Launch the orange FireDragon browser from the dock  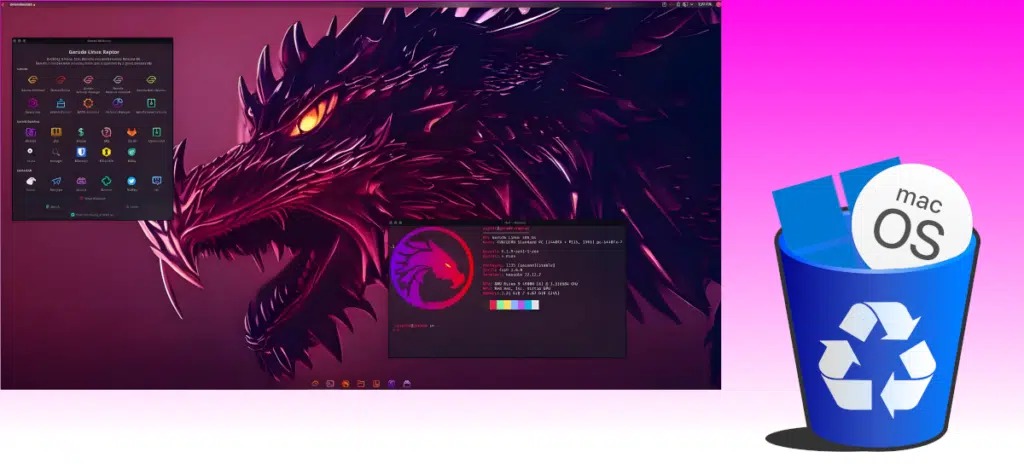345,383
